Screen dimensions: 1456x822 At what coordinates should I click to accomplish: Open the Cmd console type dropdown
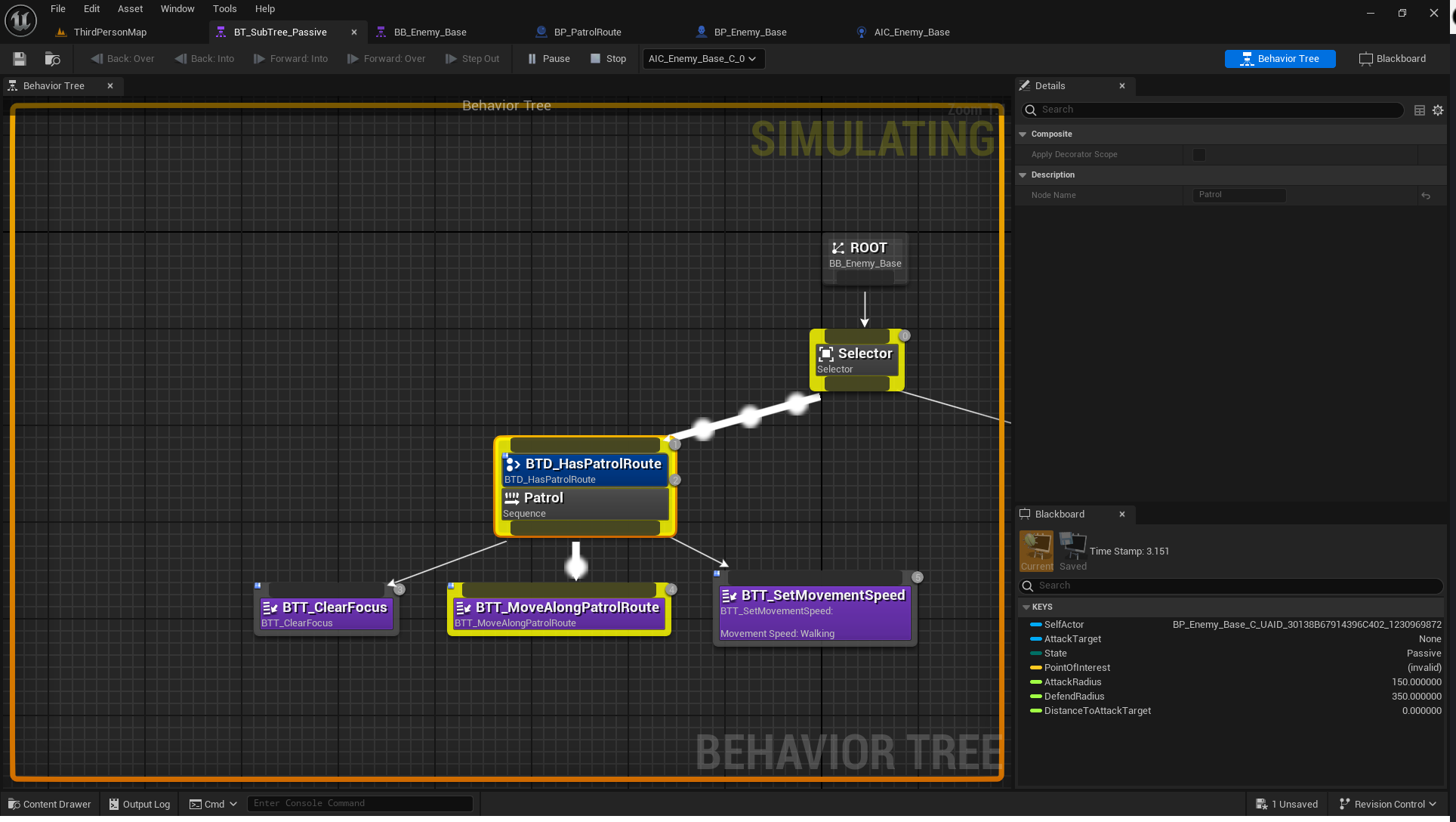coord(213,805)
